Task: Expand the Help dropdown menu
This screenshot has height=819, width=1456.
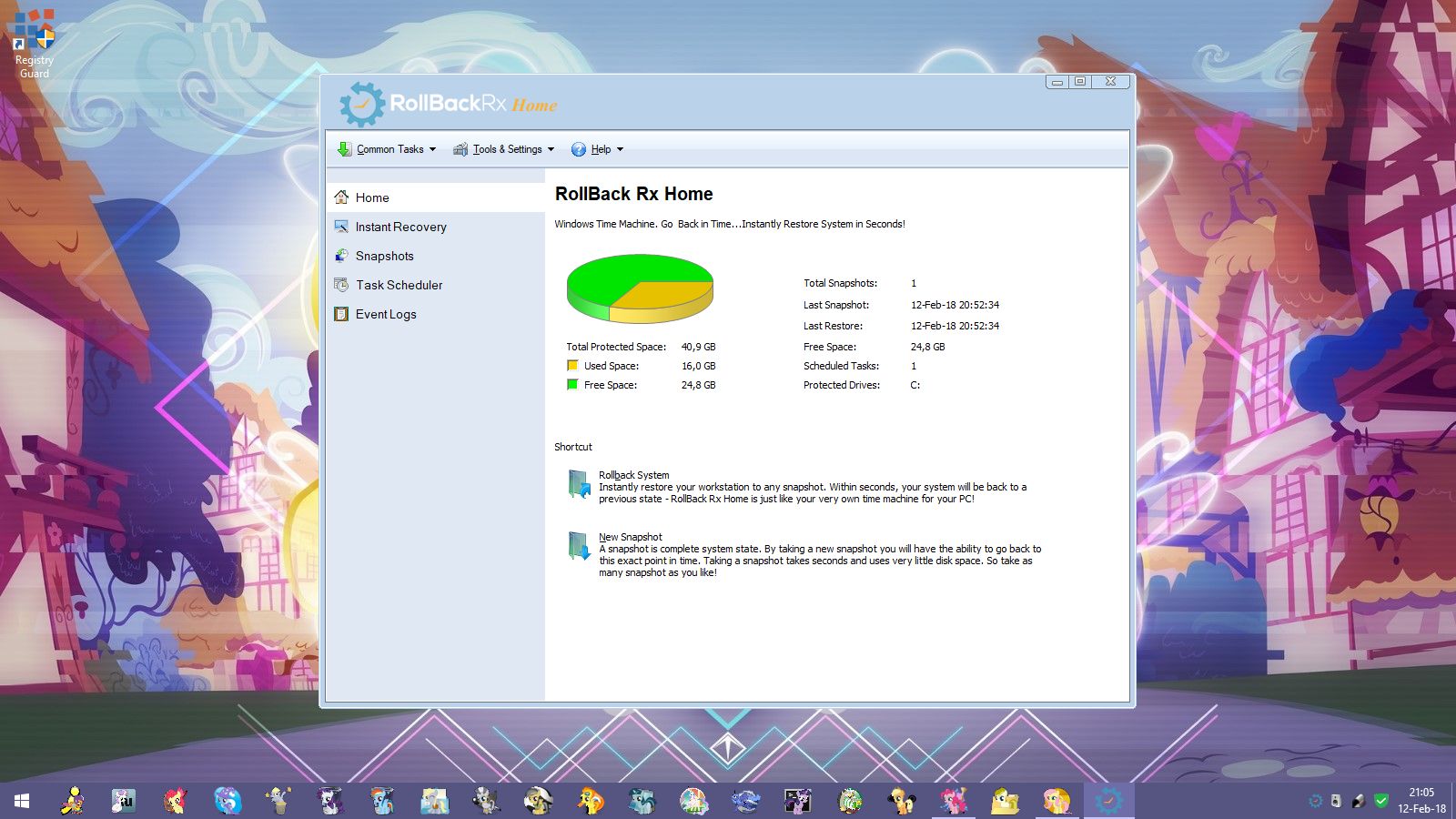Action: pyautogui.click(x=597, y=149)
